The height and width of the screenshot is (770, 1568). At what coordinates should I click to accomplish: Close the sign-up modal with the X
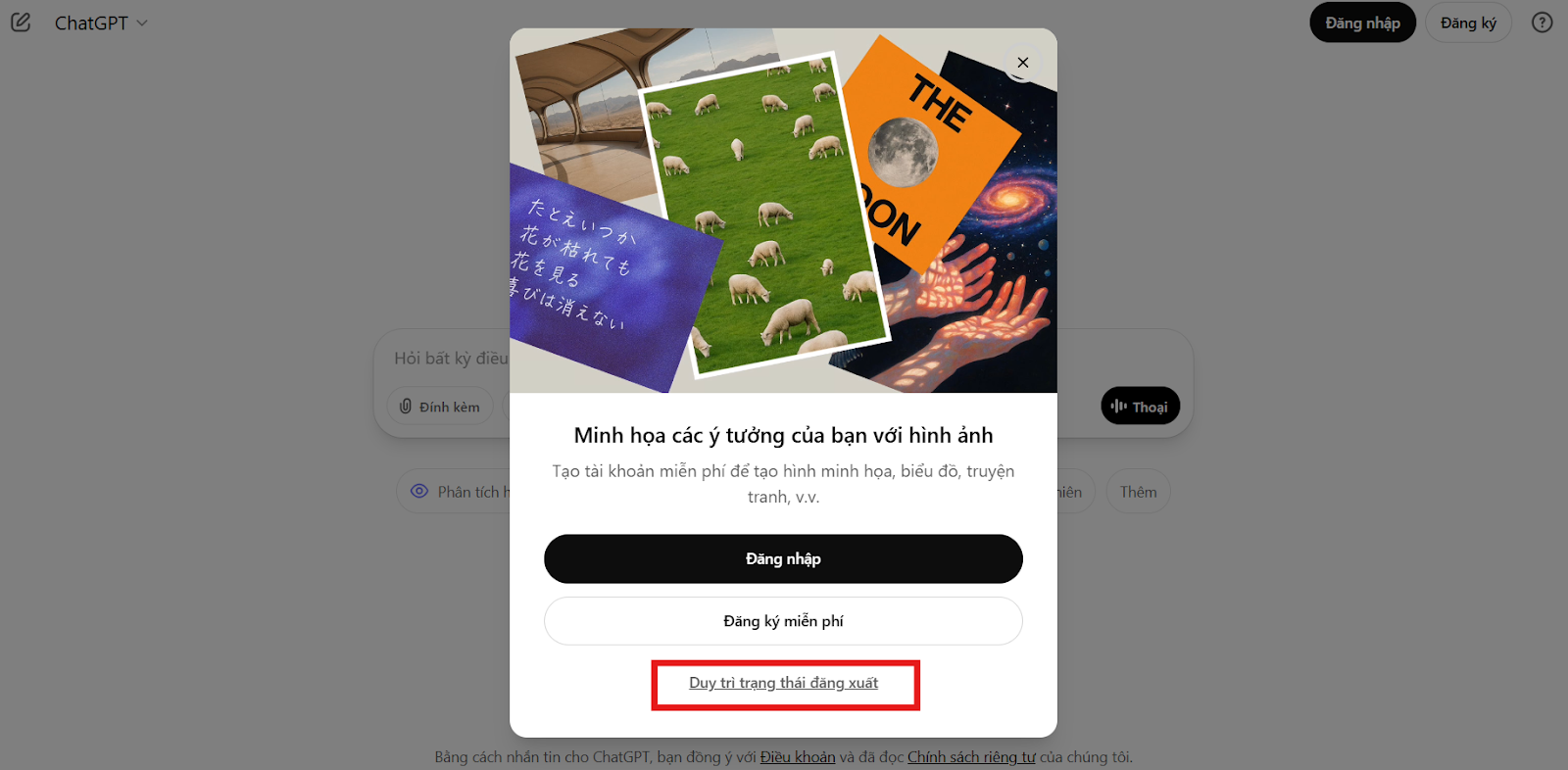(x=1023, y=63)
